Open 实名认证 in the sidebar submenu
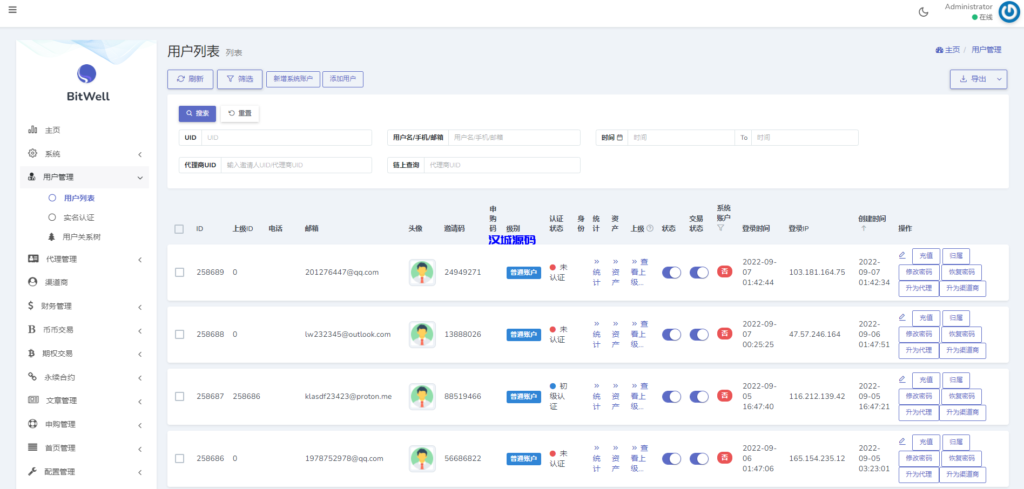The width and height of the screenshot is (1024, 489). 78,217
